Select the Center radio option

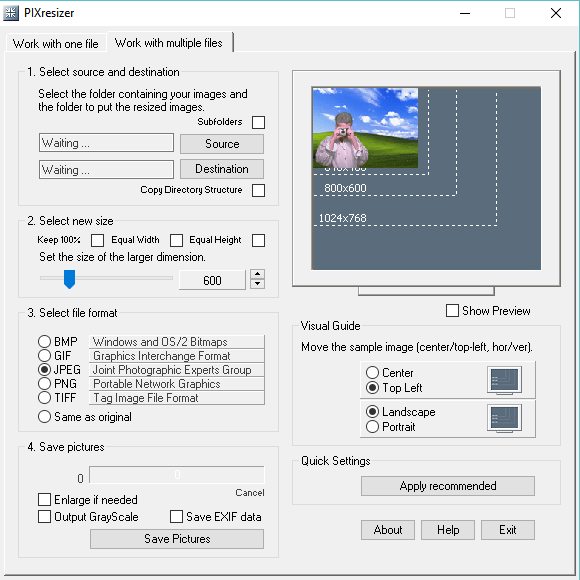tap(372, 372)
